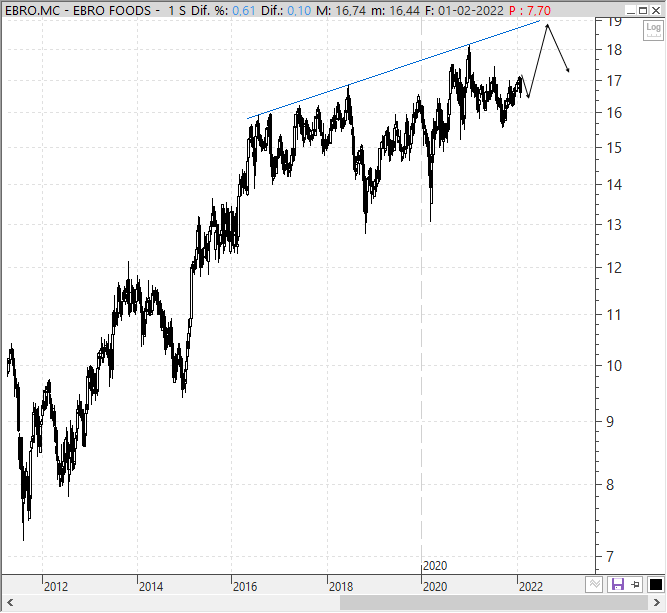The height and width of the screenshot is (613, 667).
Task: Click the horizontal scrollbar left arrow
Action: point(10,602)
